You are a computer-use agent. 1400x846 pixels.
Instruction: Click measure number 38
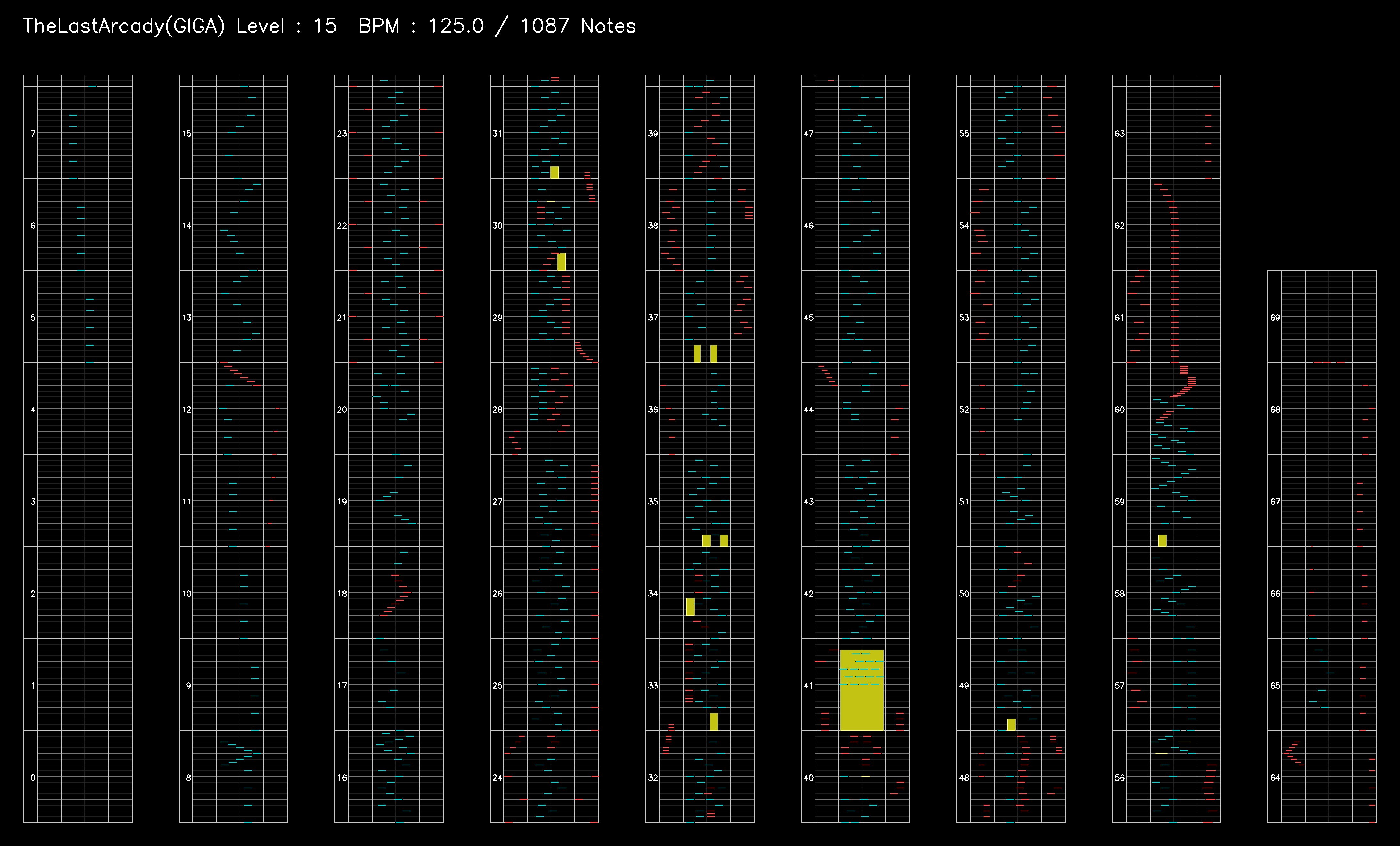654,225
